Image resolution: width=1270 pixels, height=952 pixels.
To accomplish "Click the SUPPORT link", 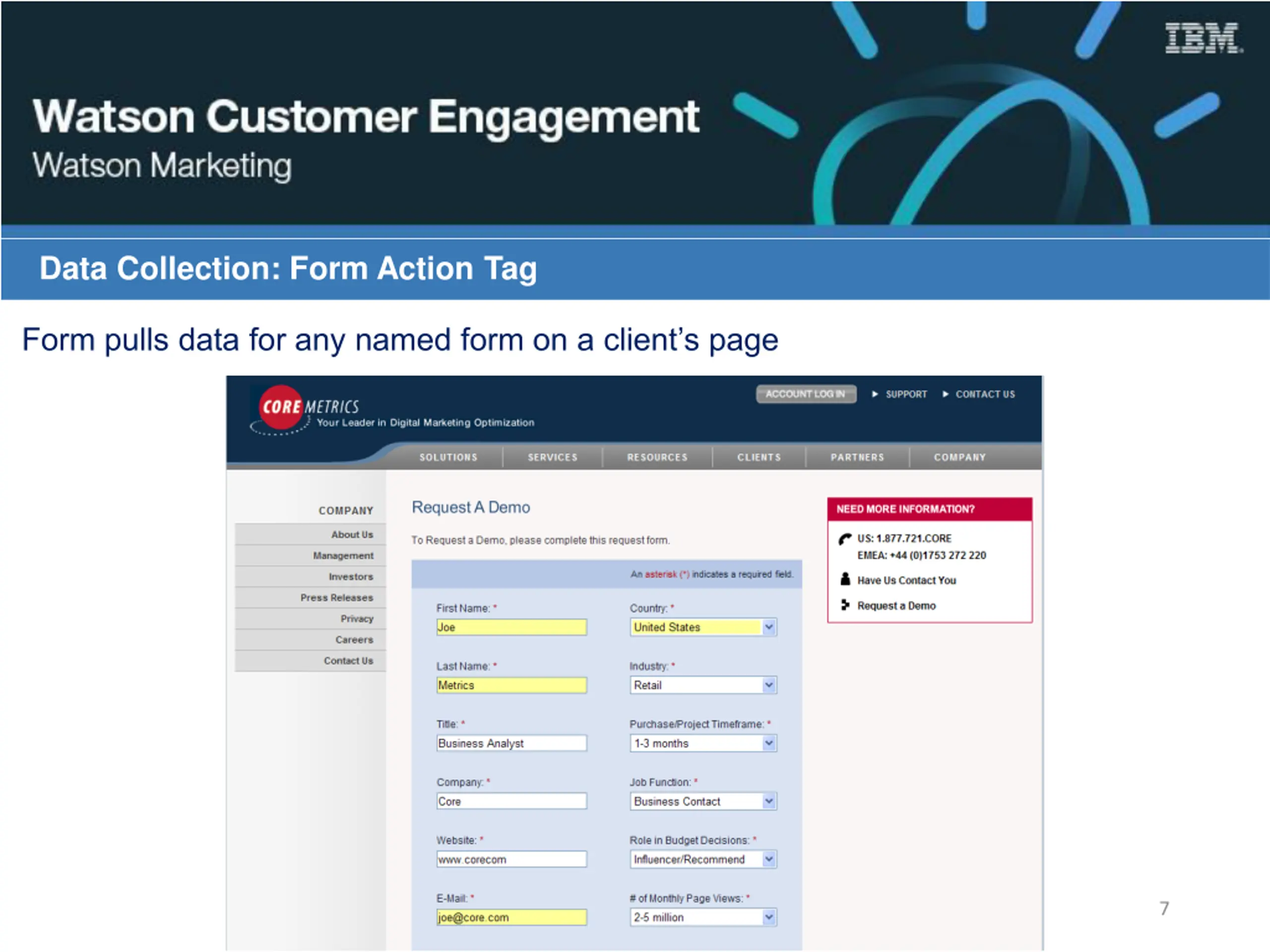I will pyautogui.click(x=906, y=394).
